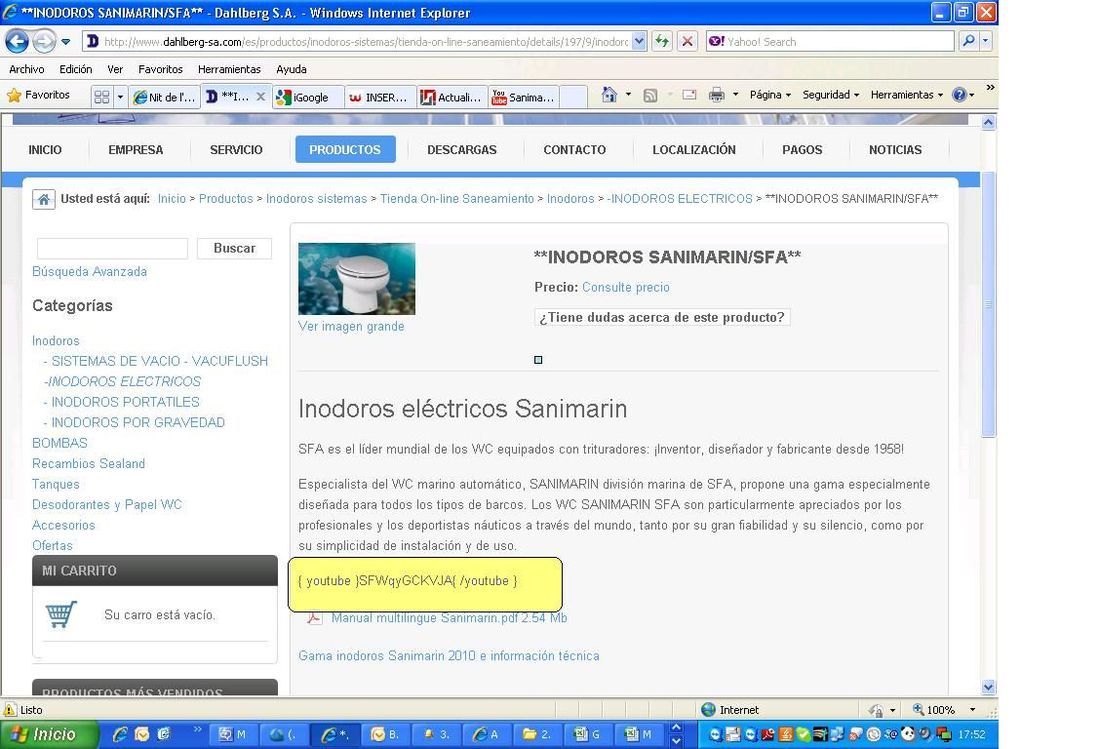The height and width of the screenshot is (749, 1100).
Task: Open the zoom level 100% dropdown
Action: 972,710
